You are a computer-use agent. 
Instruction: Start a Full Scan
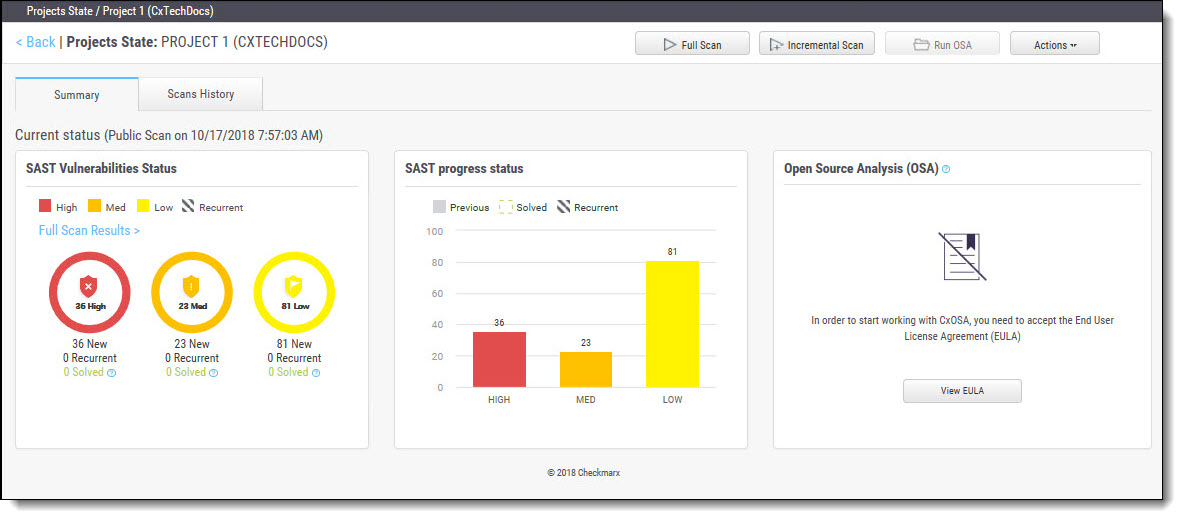[x=692, y=44]
